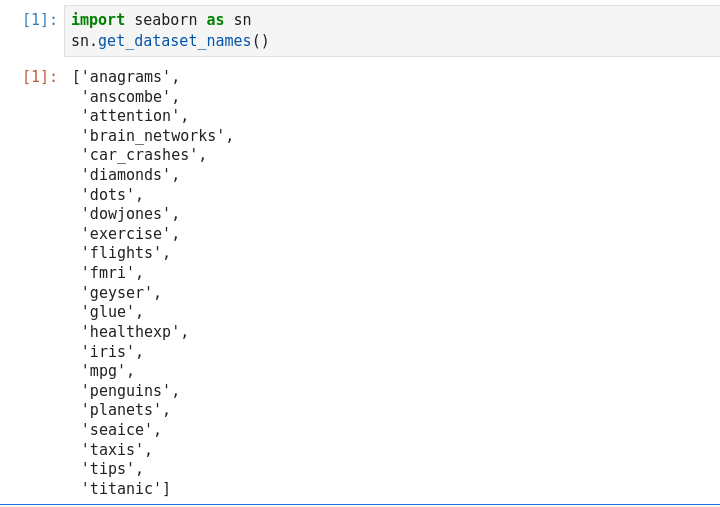Click the 'taxis' entry in the output
Image resolution: width=720 pixels, height=507 pixels.
(x=112, y=450)
